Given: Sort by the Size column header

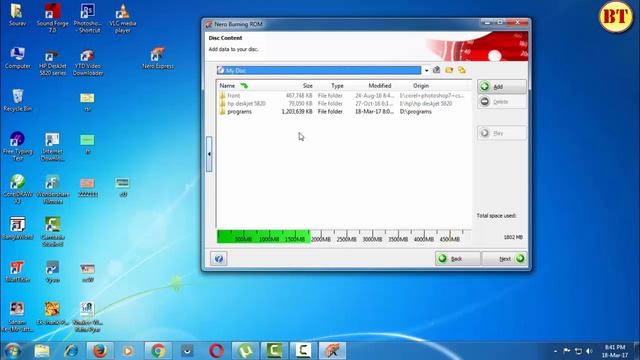Looking at the screenshot, I should point(308,86).
